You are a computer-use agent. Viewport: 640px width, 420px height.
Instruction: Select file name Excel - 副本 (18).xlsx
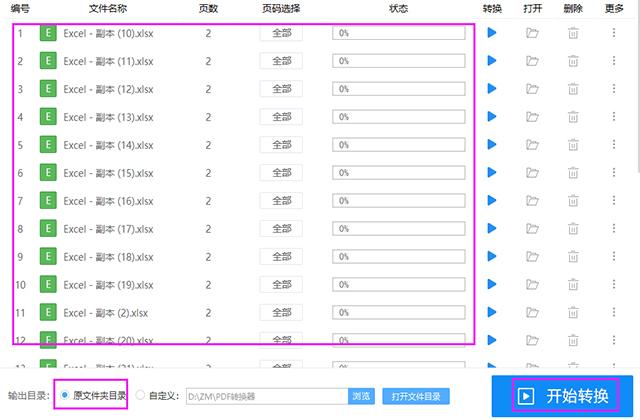108,257
